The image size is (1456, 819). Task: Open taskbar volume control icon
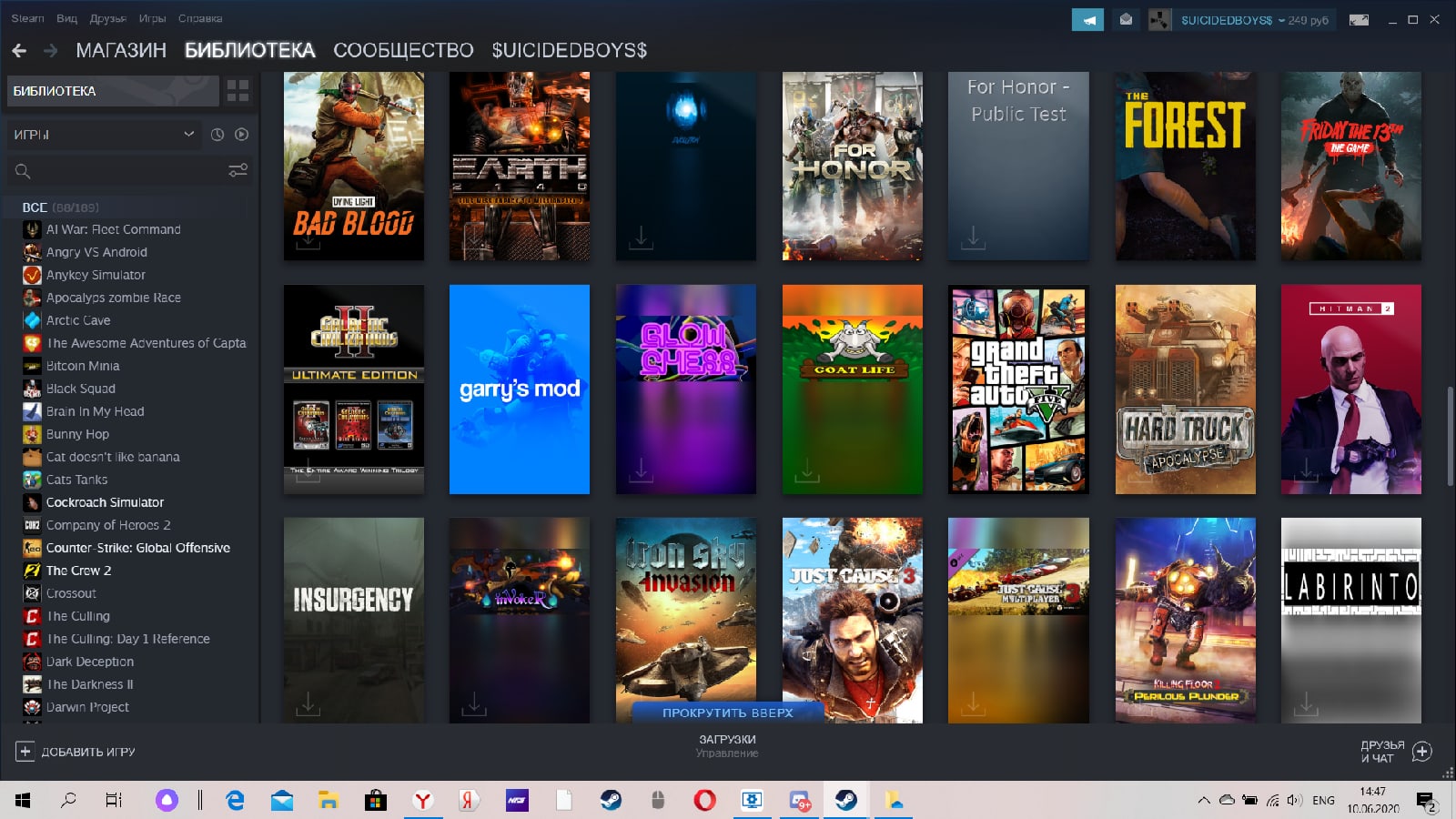[1295, 801]
